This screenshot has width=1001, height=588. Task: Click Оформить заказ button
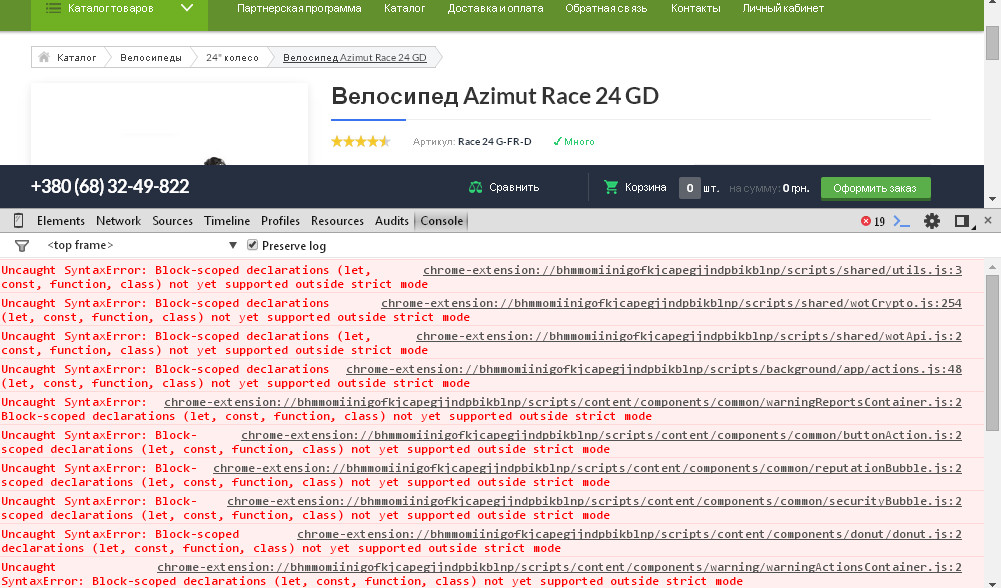point(875,188)
